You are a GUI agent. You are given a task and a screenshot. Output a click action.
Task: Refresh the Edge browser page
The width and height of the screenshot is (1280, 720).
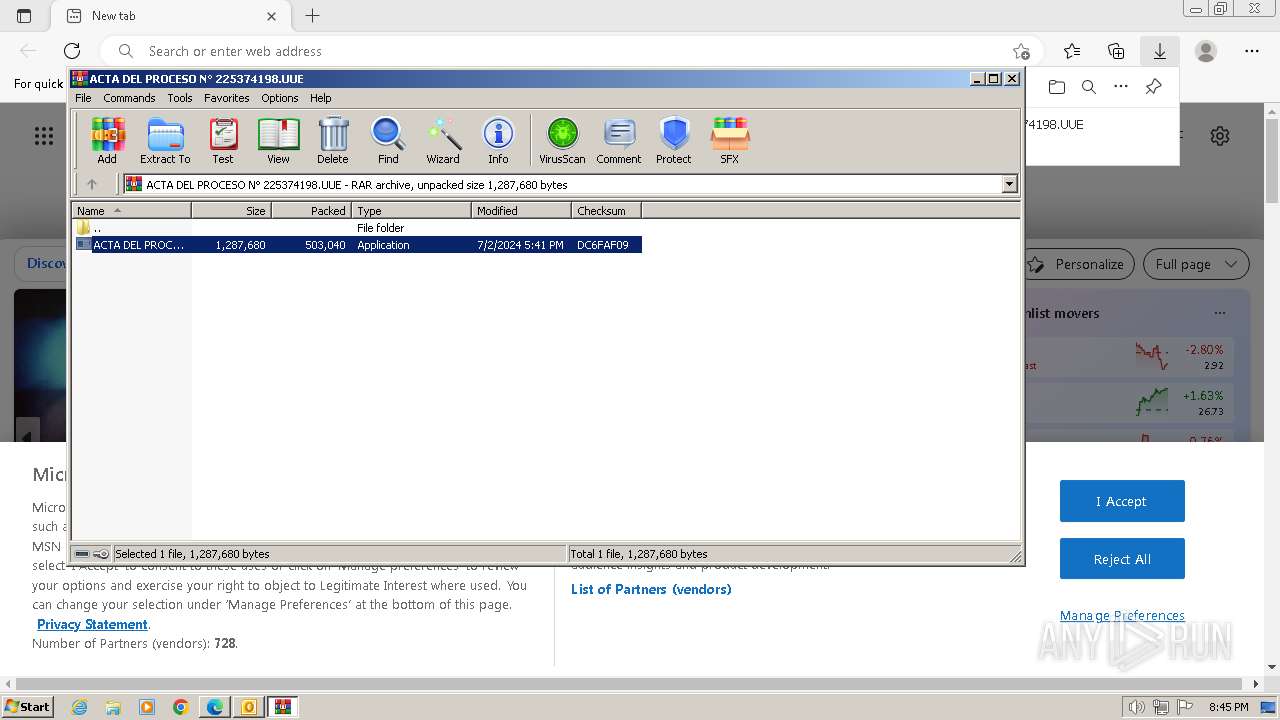(x=72, y=51)
